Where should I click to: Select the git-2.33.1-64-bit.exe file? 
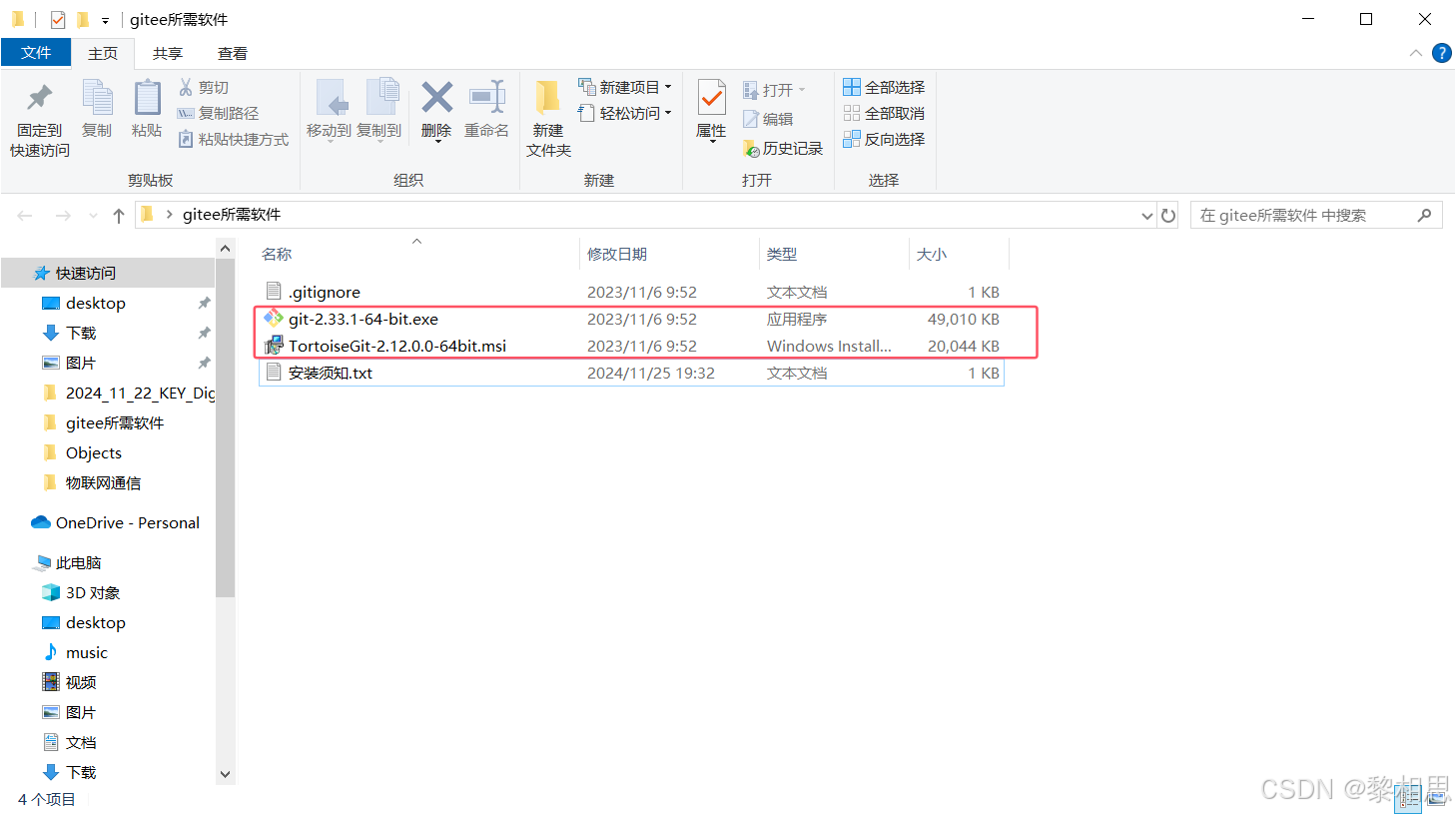(x=631, y=320)
